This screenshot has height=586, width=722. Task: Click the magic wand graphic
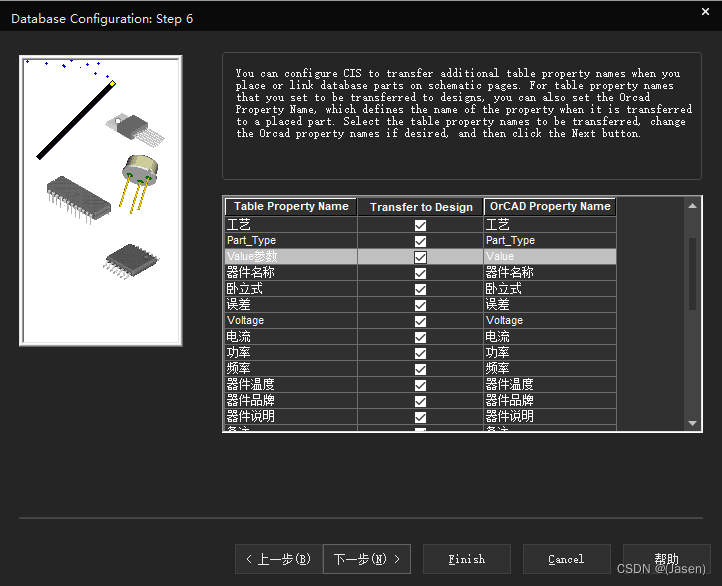pos(75,119)
